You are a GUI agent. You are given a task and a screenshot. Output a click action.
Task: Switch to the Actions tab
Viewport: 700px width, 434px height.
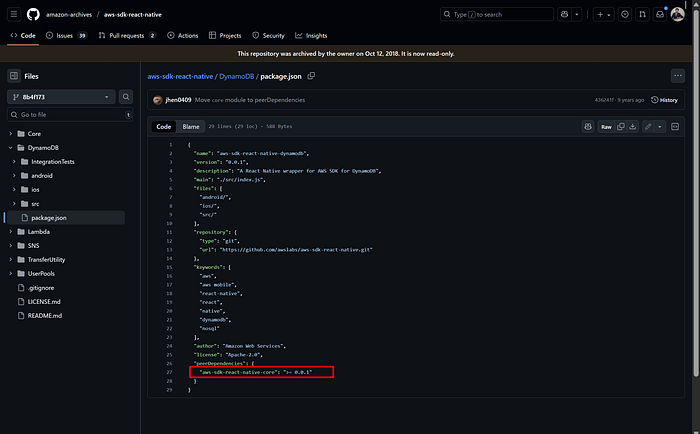point(183,36)
